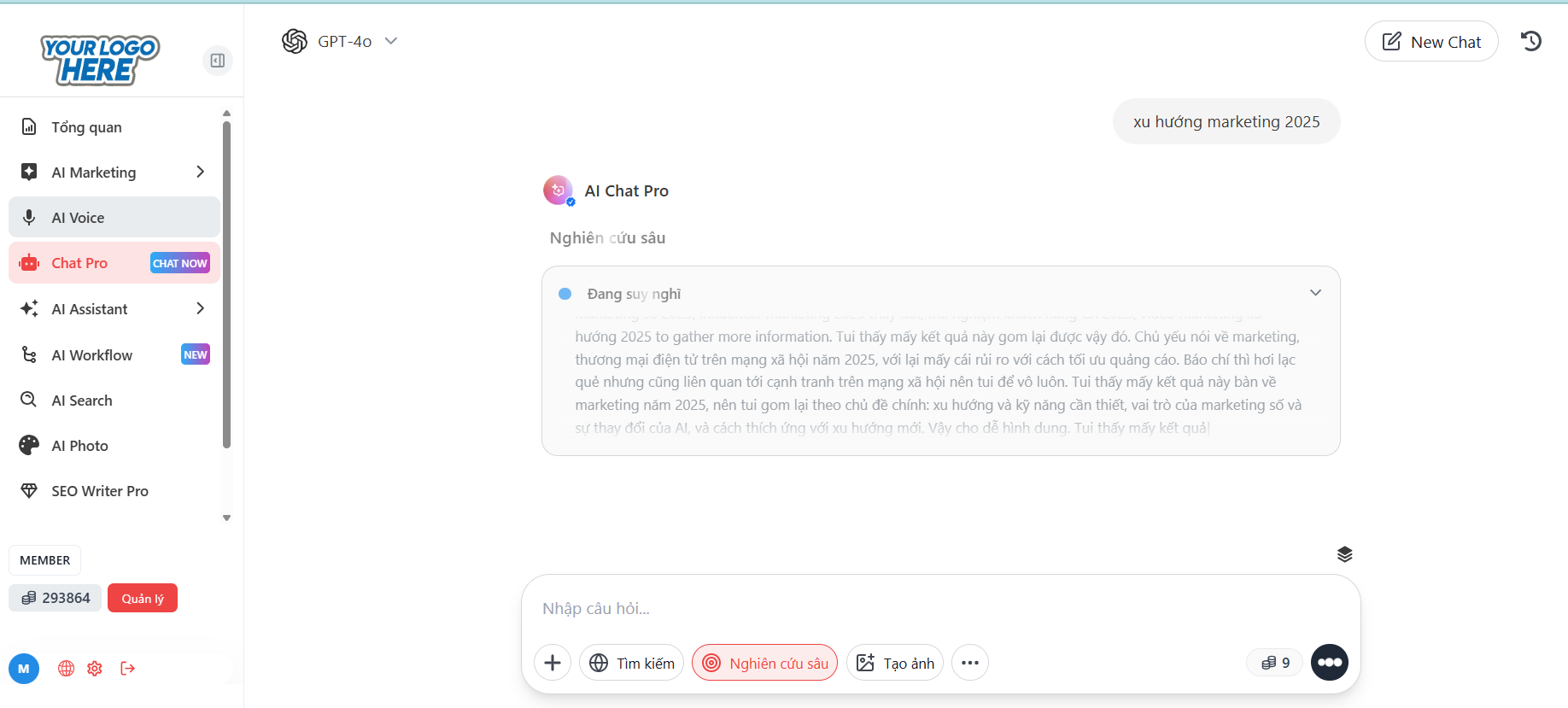Open chat history clock icon
Viewport: 1568px width, 708px height.
(x=1530, y=41)
